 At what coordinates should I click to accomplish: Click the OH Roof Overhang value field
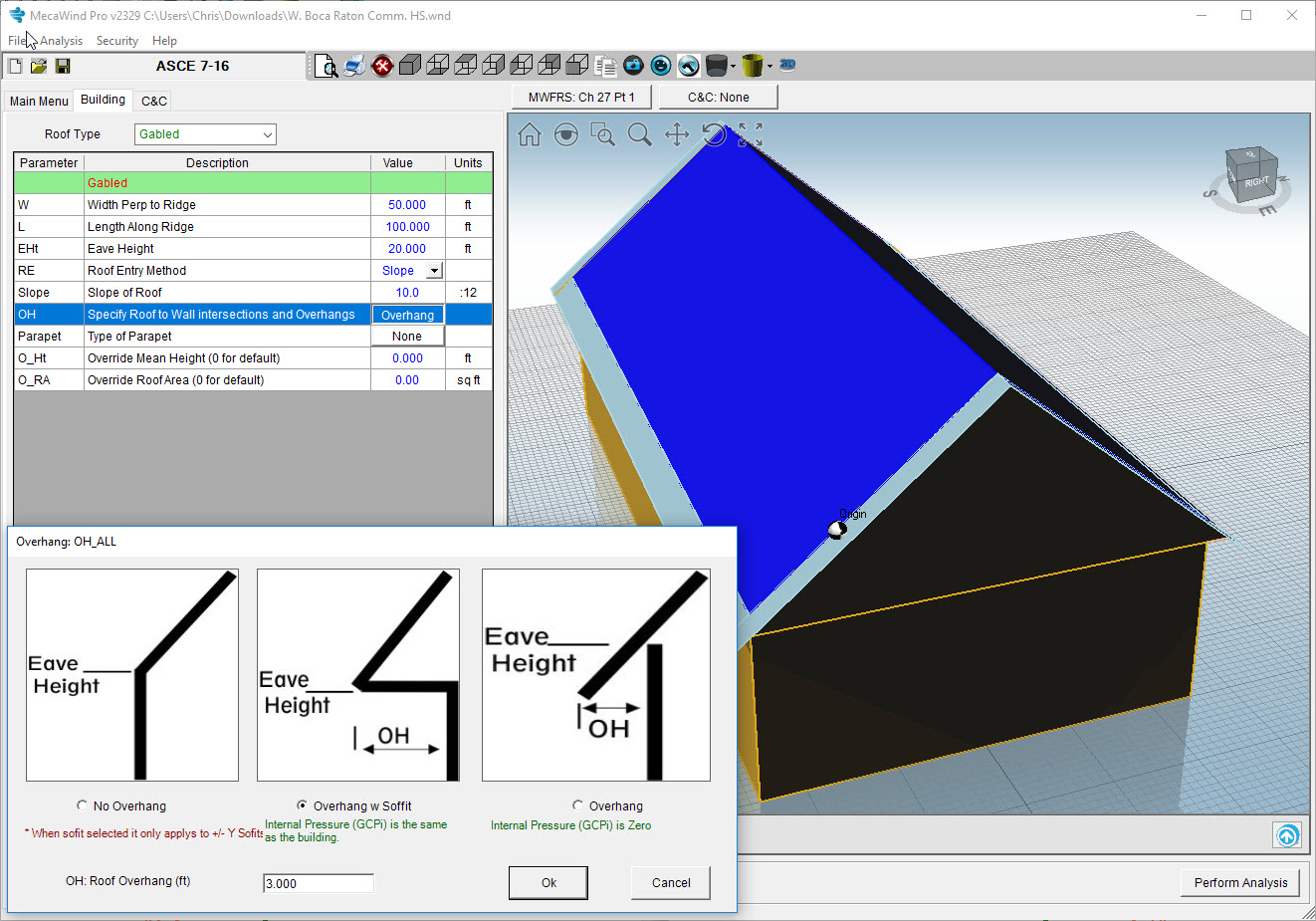[x=319, y=882]
